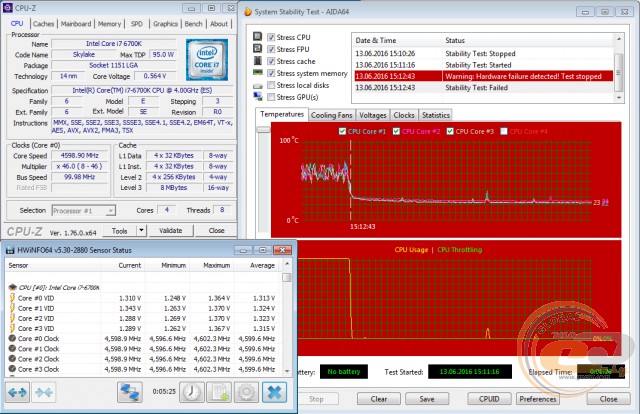Click the Clear button in AIDA64
The height and width of the screenshot is (414, 640).
(x=379, y=399)
